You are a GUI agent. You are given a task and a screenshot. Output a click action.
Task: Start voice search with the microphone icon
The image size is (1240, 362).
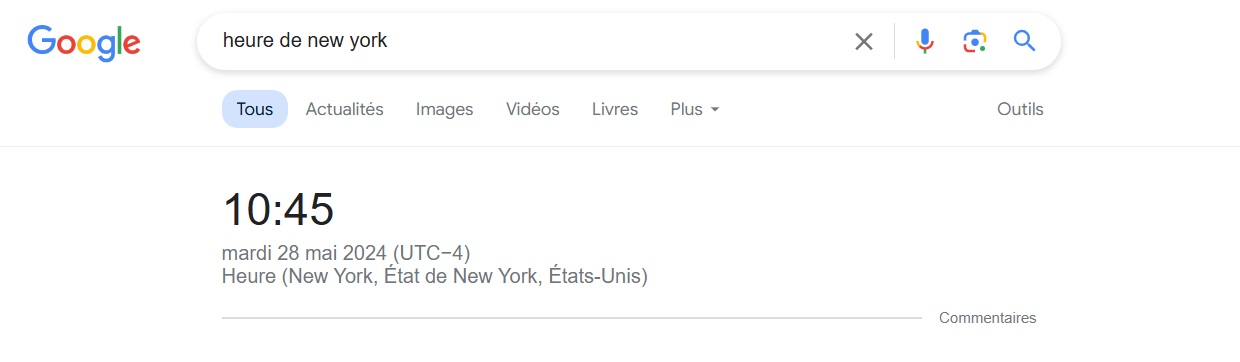(x=925, y=41)
